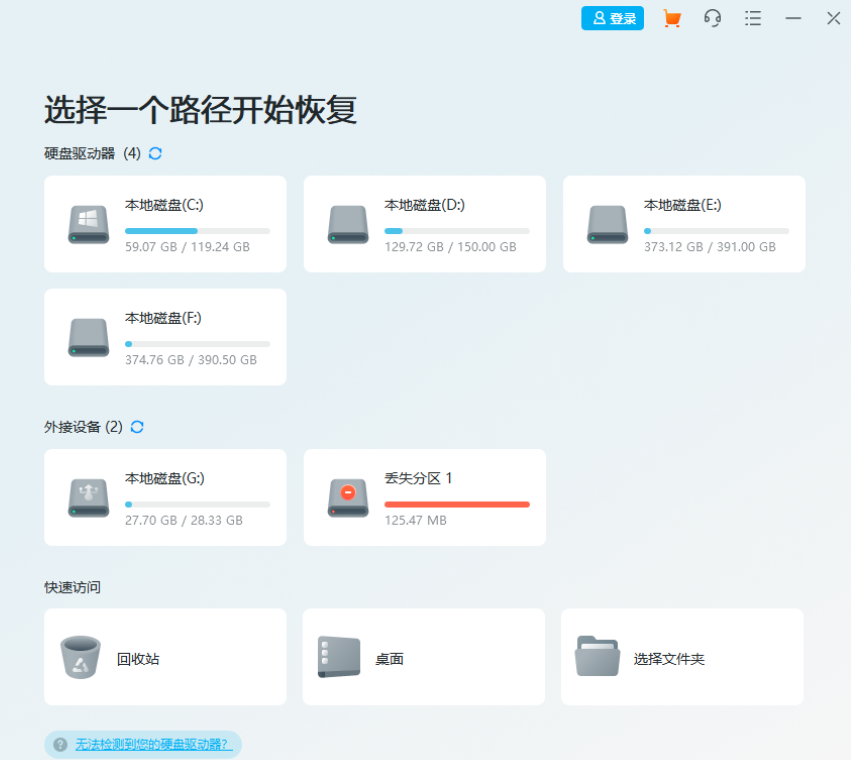Select 本地磁盘(C:) to start recovery
This screenshot has height=760, width=851.
click(164, 223)
